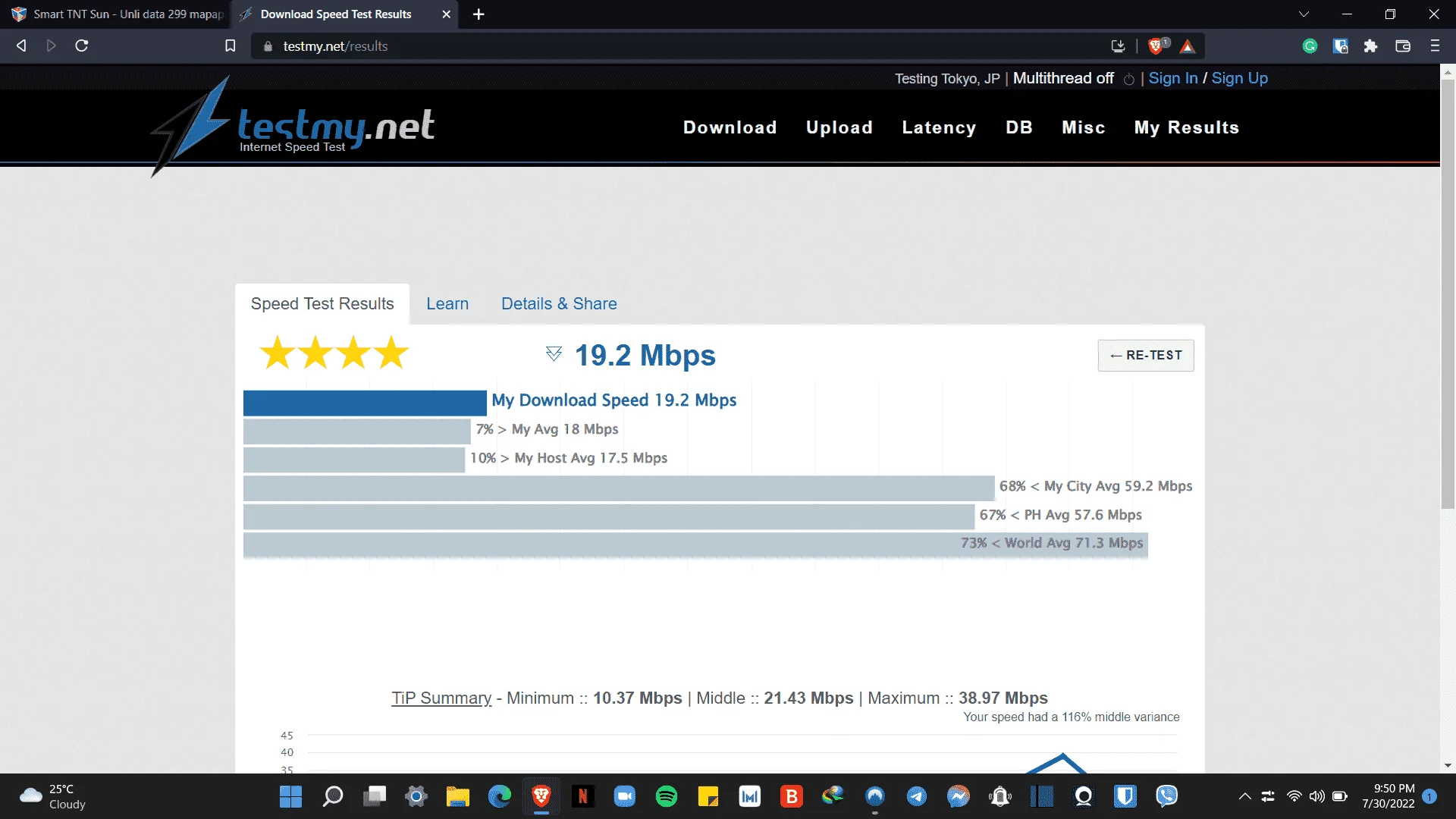Click the Multithread off text
Viewport: 1456px width, 819px height.
tap(1063, 78)
